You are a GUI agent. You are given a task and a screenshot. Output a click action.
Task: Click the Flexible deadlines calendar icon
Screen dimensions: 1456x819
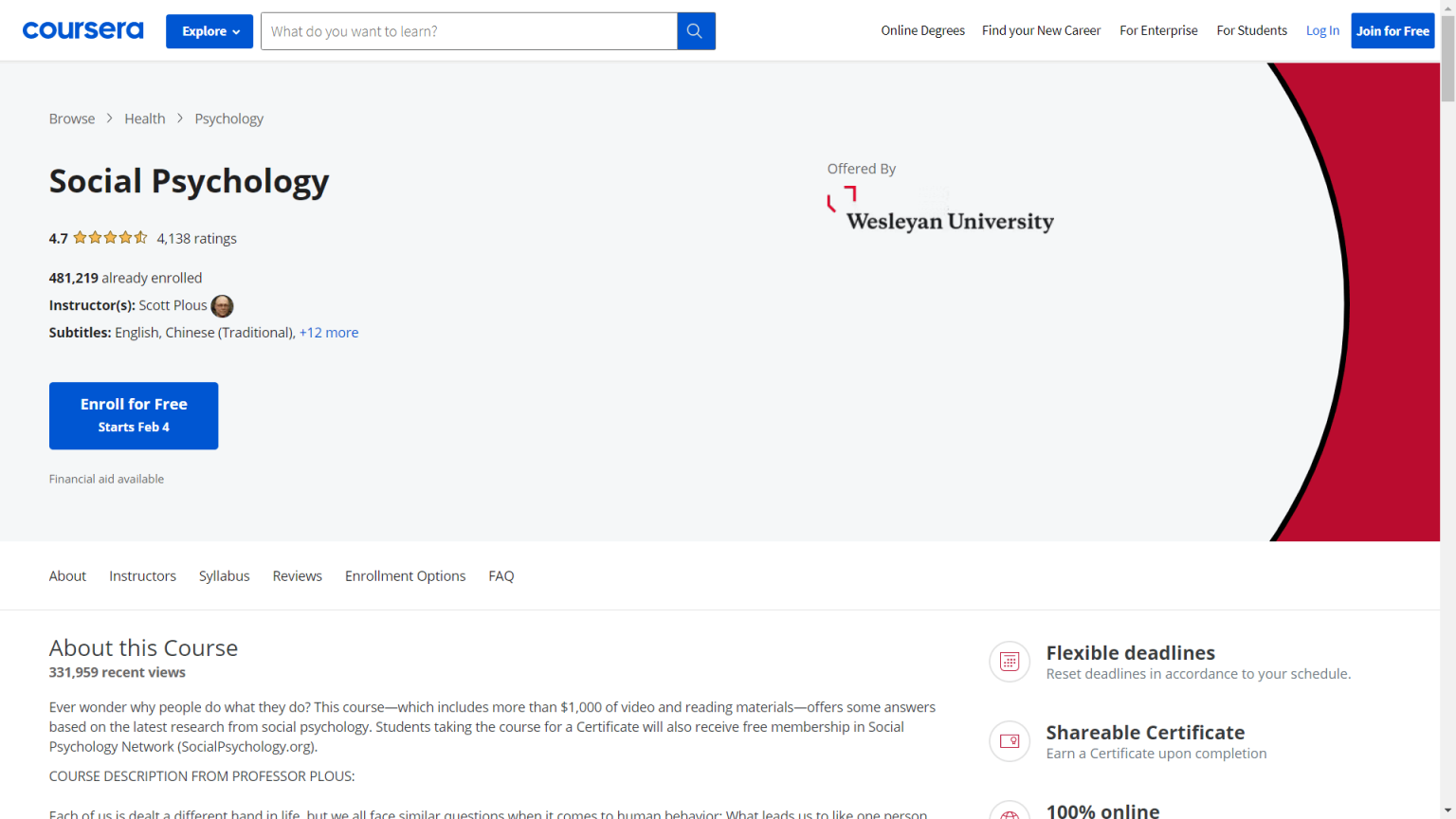[1010, 662]
